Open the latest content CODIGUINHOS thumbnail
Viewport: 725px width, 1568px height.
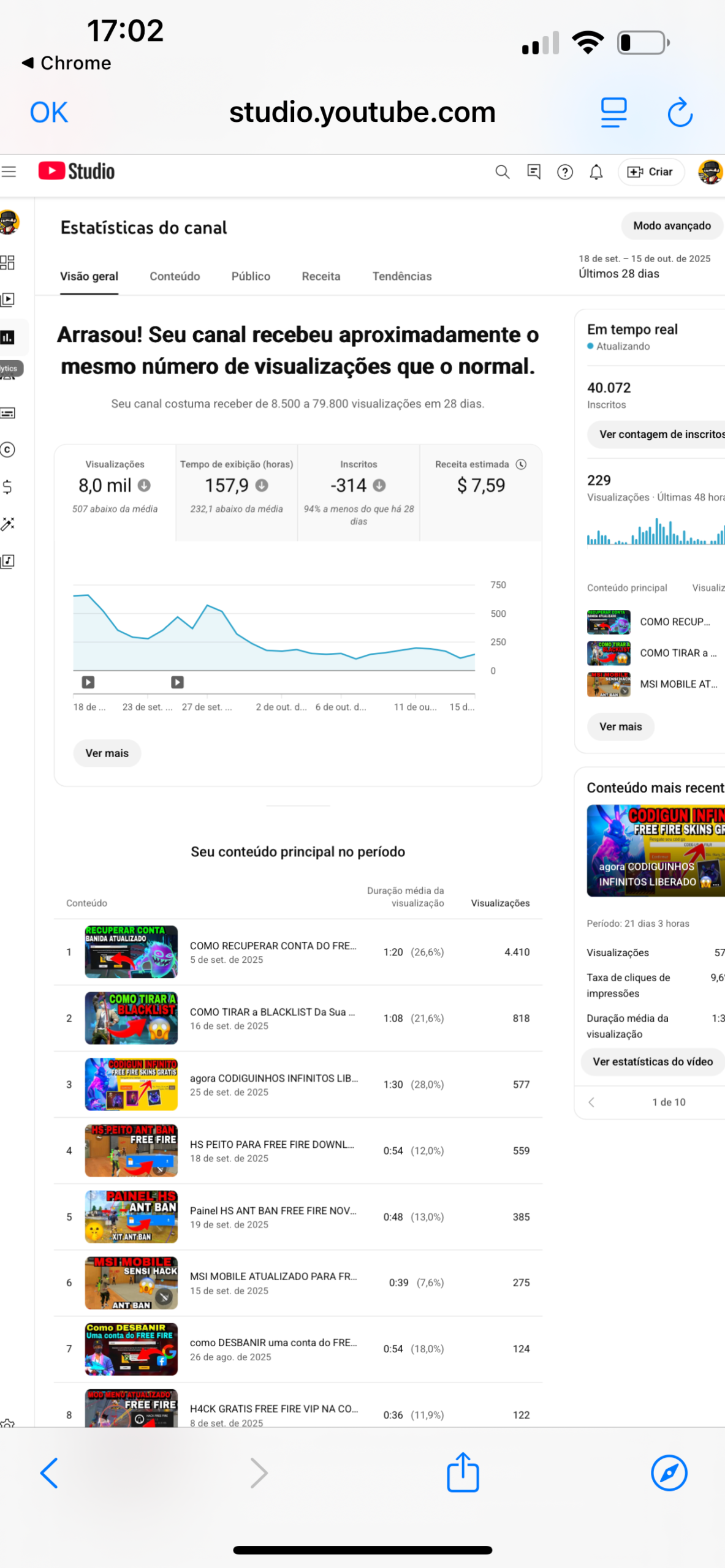[656, 851]
